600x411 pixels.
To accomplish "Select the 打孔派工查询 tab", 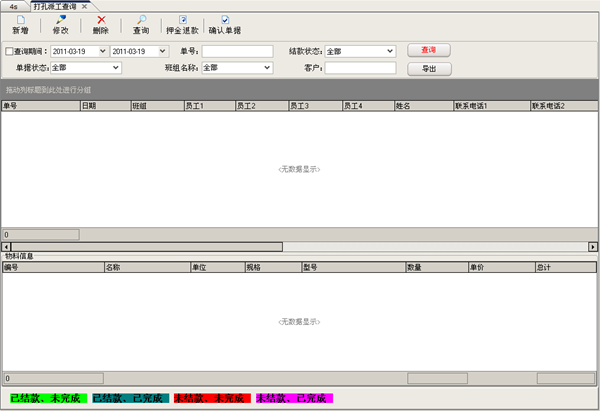I will [55, 6].
